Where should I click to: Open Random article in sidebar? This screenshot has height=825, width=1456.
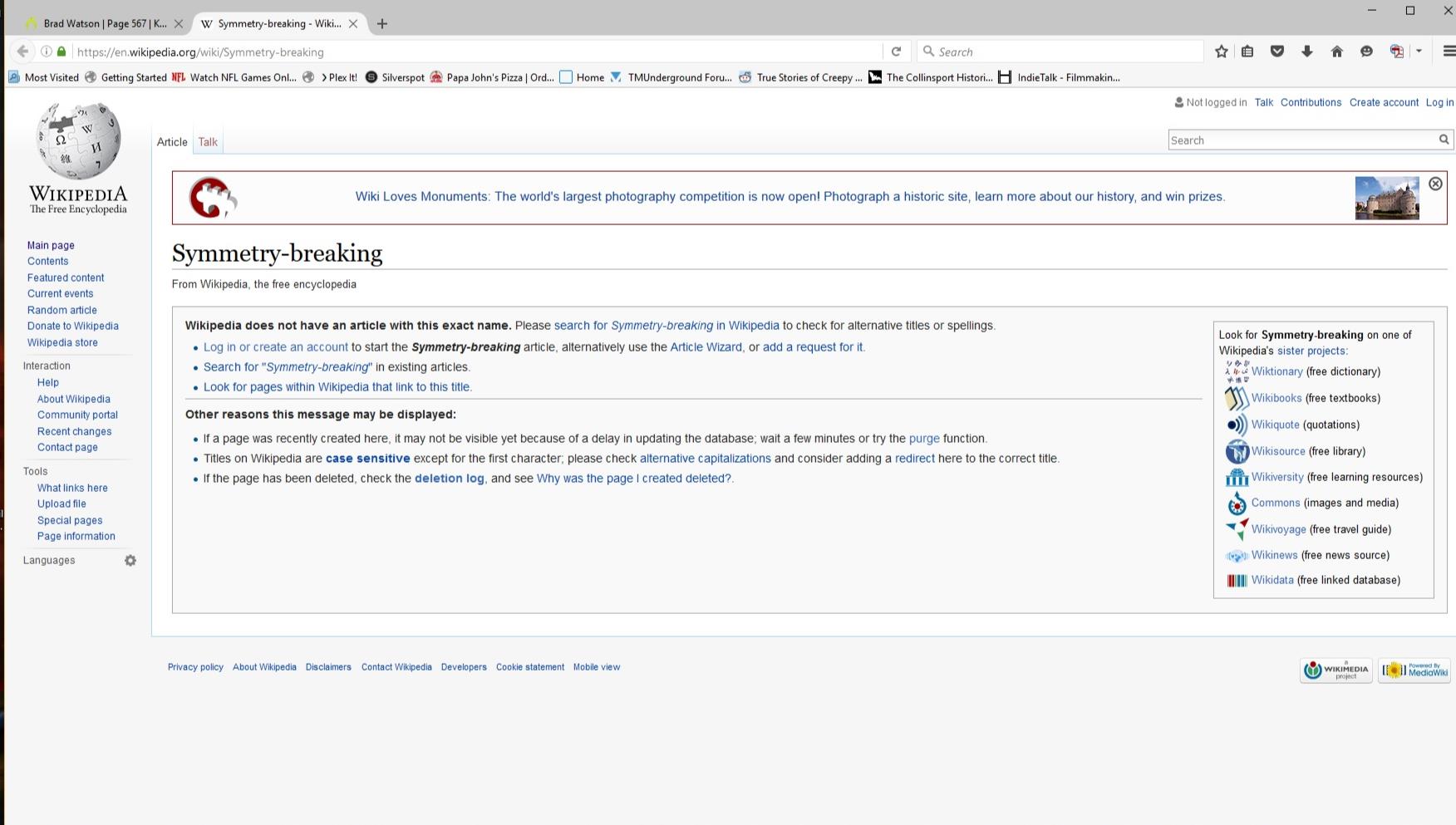tap(61, 310)
